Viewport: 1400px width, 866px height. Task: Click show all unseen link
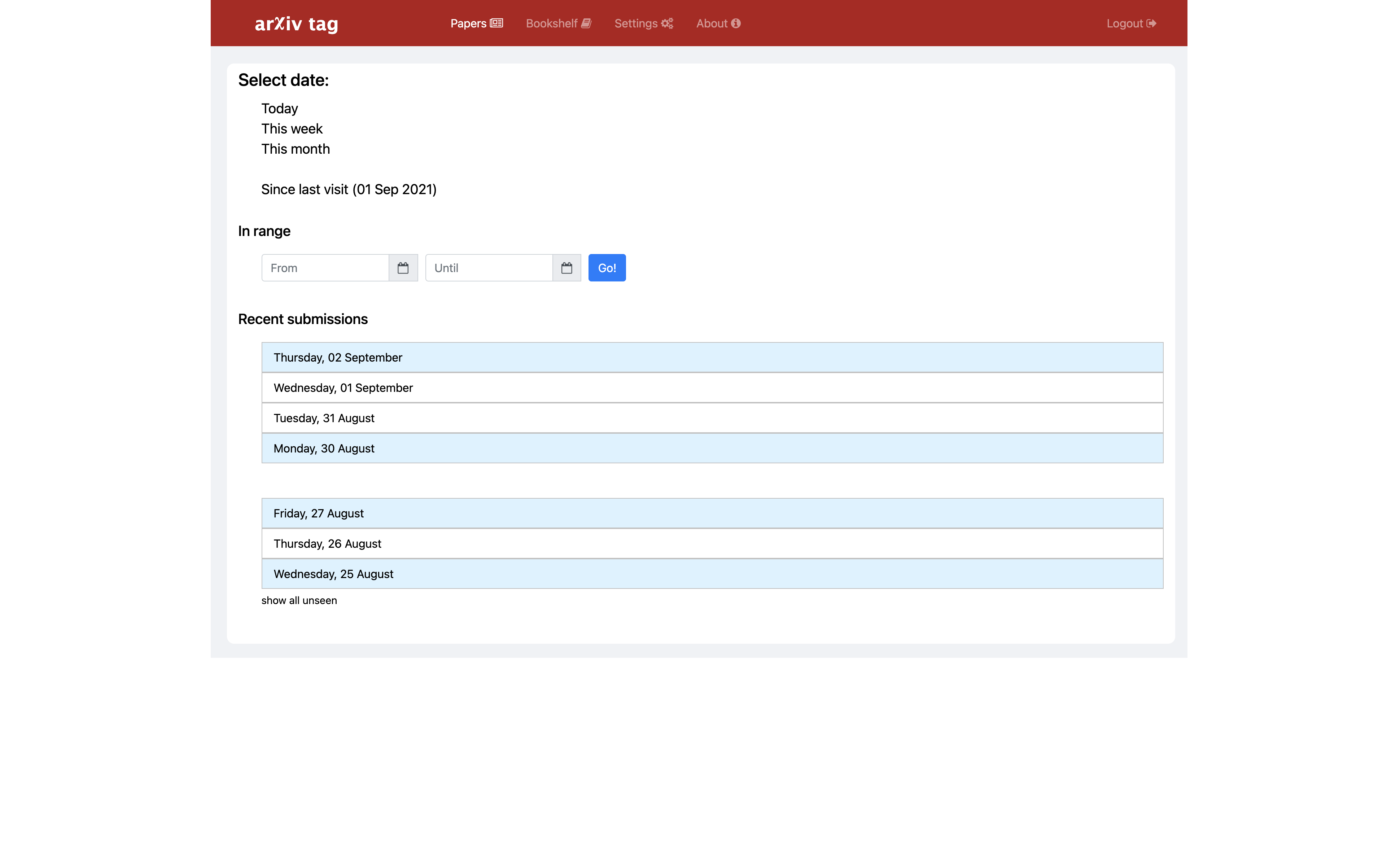pyautogui.click(x=299, y=600)
